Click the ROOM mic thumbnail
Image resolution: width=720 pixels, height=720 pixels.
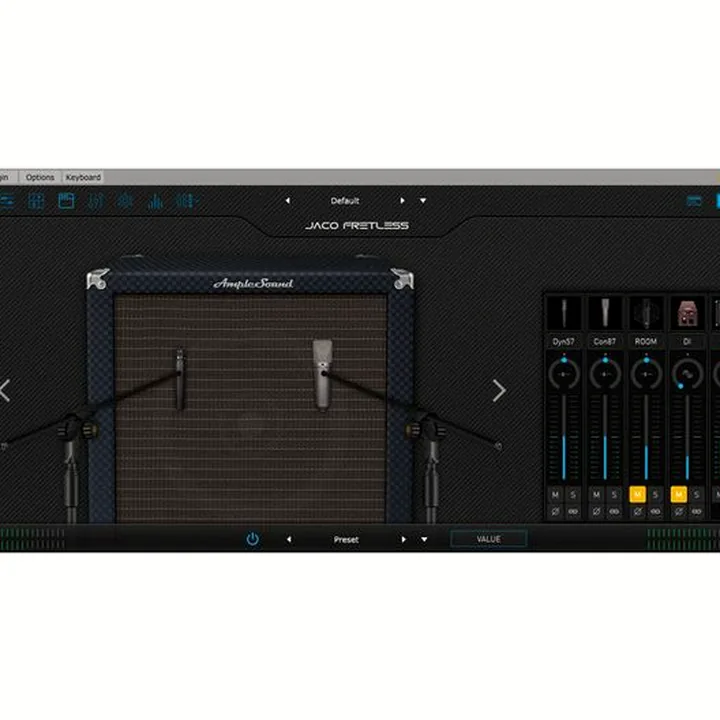[x=646, y=313]
